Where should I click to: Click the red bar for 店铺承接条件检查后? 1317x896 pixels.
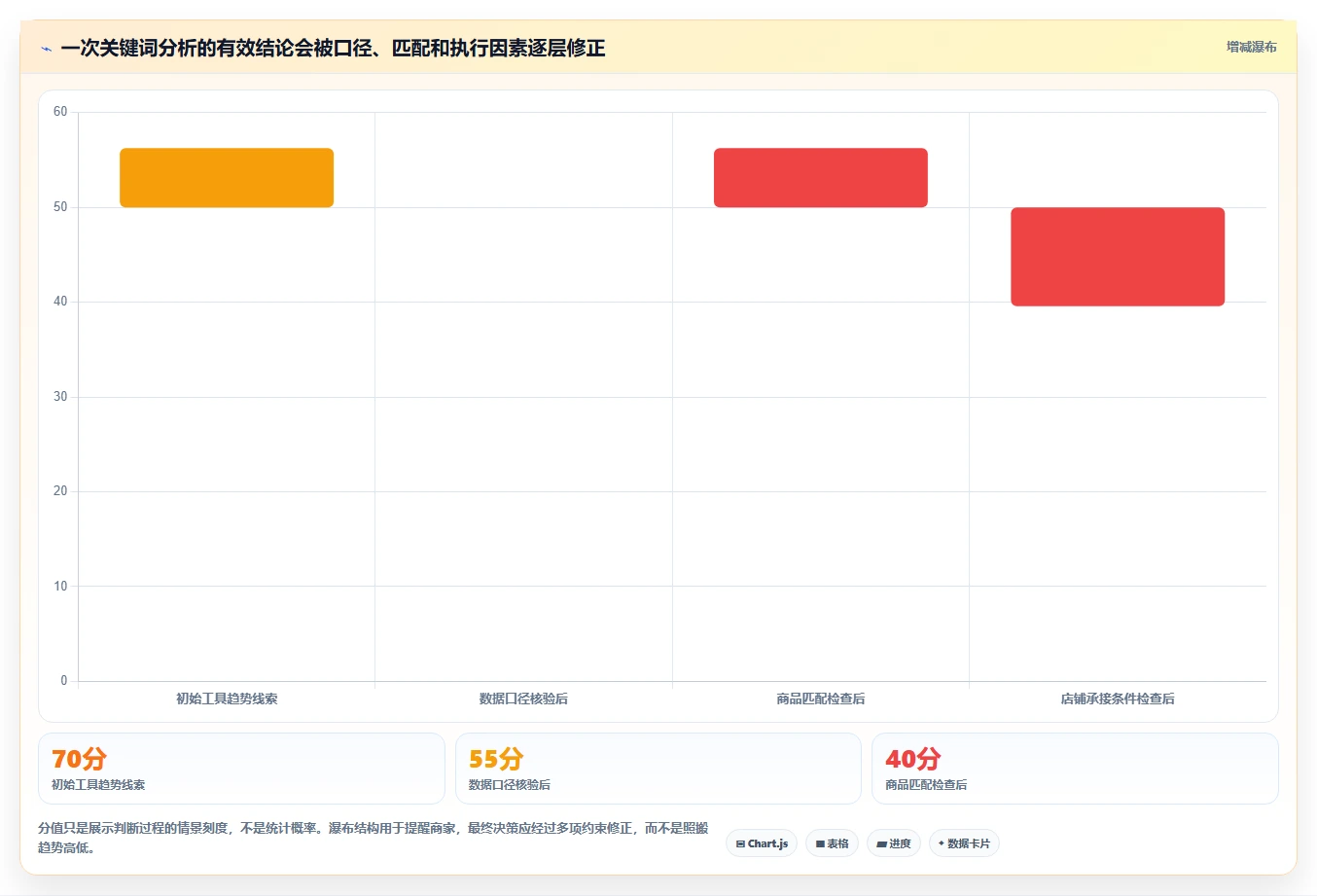point(1118,257)
